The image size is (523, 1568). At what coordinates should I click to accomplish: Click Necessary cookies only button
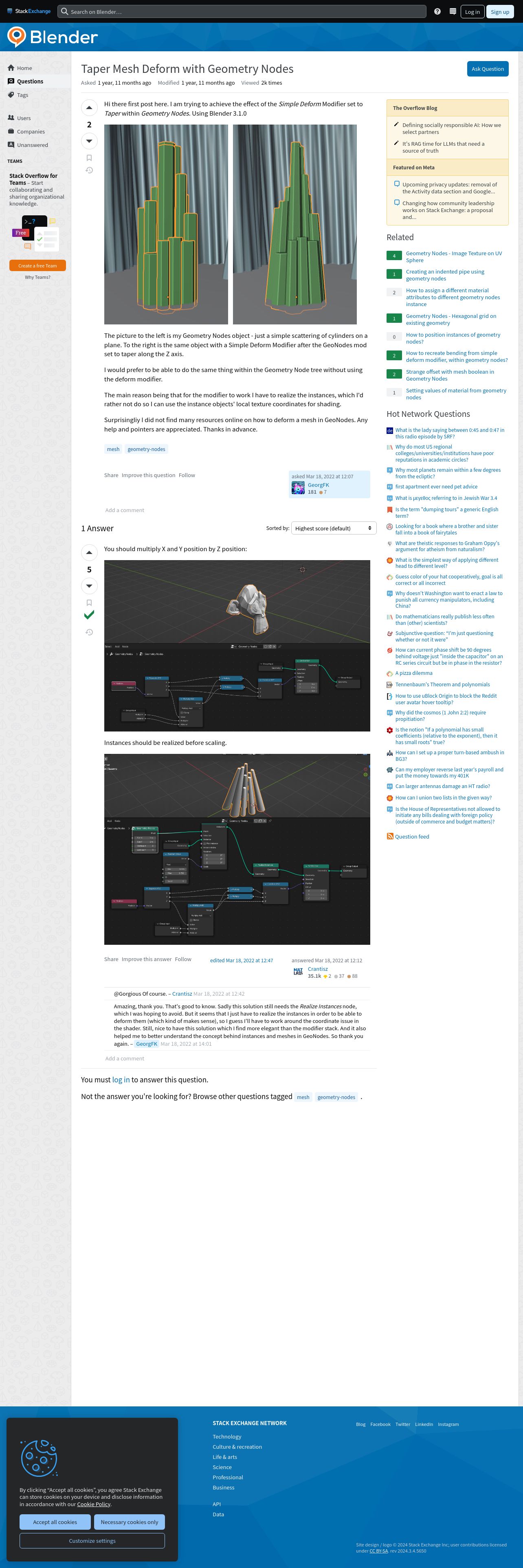click(129, 1522)
